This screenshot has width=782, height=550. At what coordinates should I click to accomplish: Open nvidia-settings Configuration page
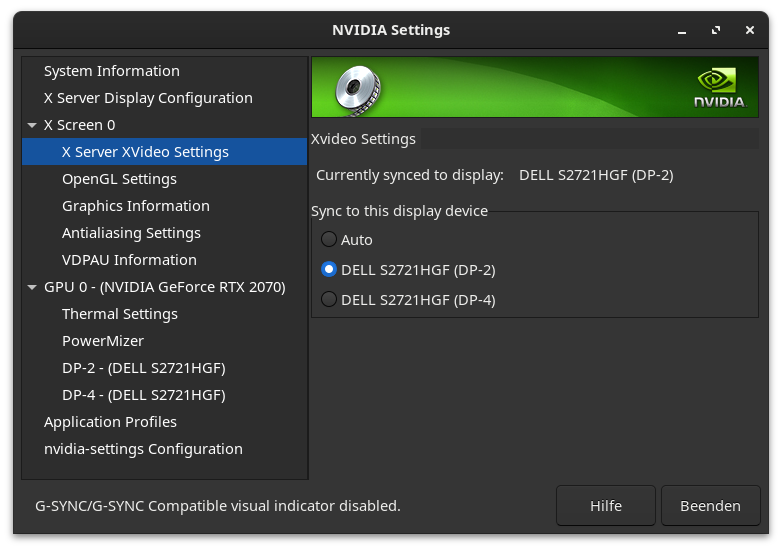(x=165, y=449)
